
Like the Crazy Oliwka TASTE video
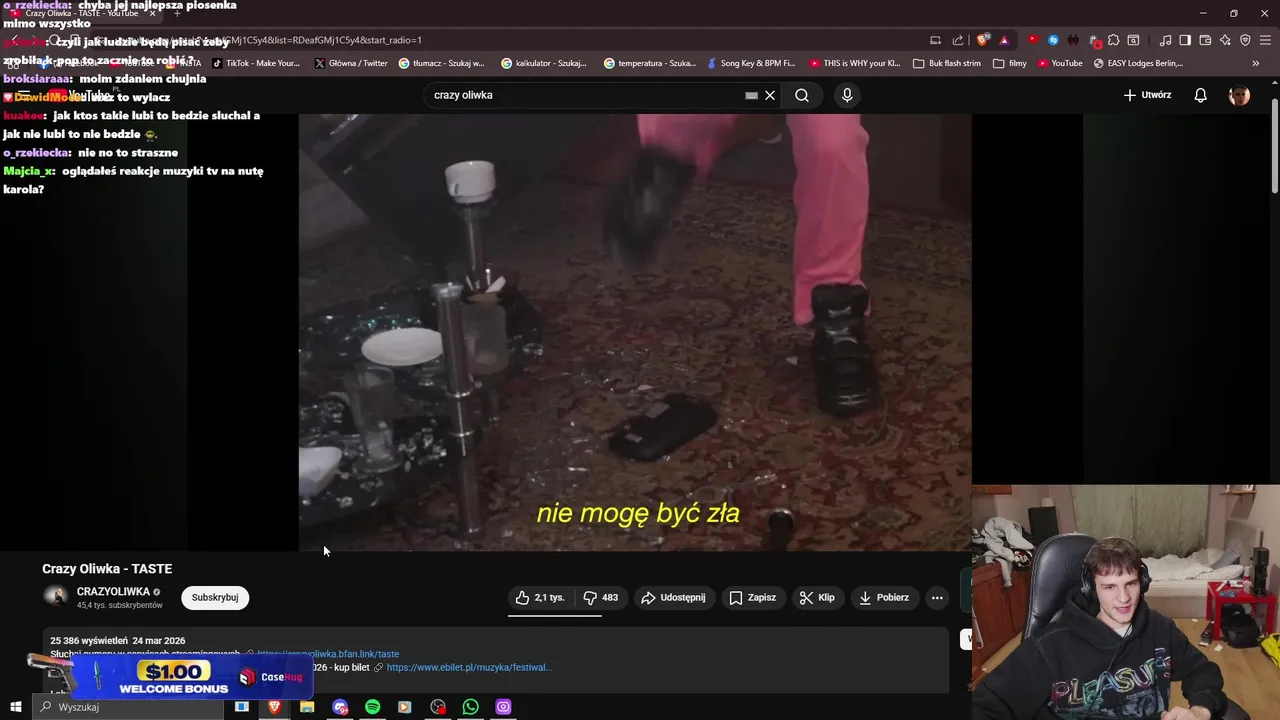point(540,598)
